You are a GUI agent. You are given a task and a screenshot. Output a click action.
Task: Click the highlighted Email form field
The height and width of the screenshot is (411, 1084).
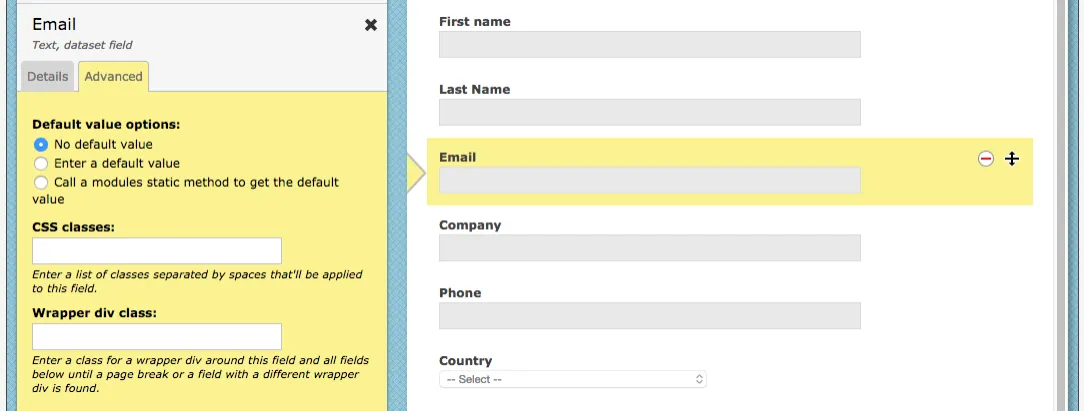tap(650, 180)
